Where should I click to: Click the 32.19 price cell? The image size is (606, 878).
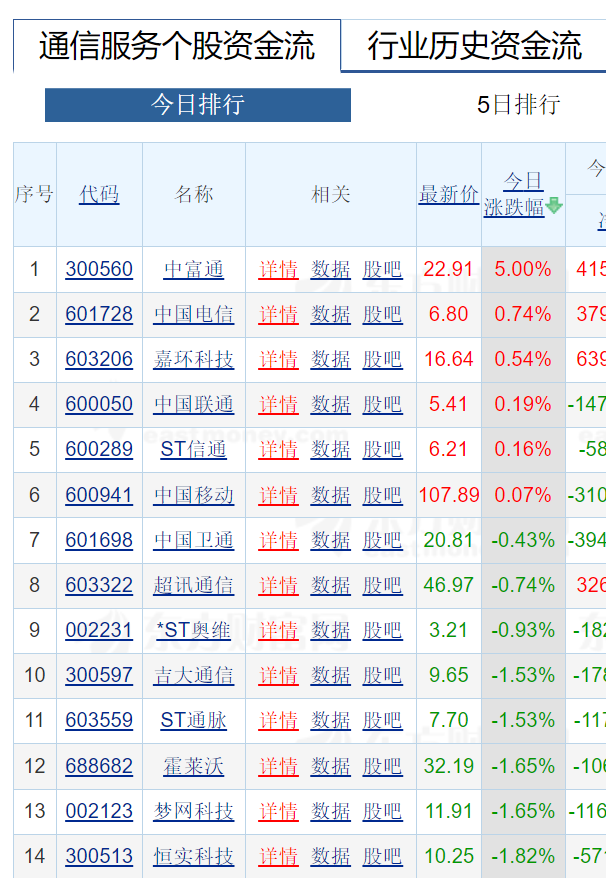449,766
